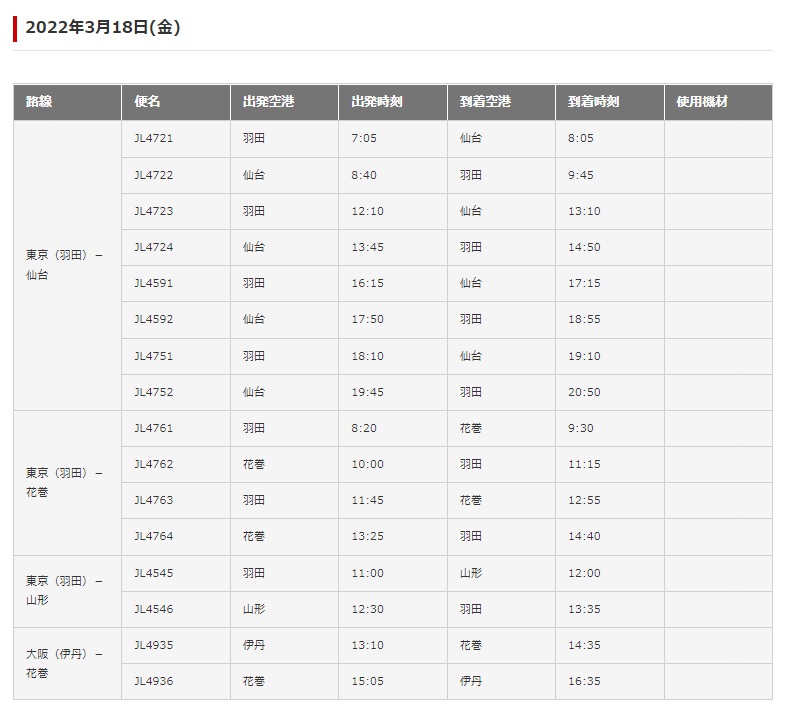The height and width of the screenshot is (708, 786).
Task: Click the 2022年3月18日(金) date heading
Action: pyautogui.click(x=103, y=27)
